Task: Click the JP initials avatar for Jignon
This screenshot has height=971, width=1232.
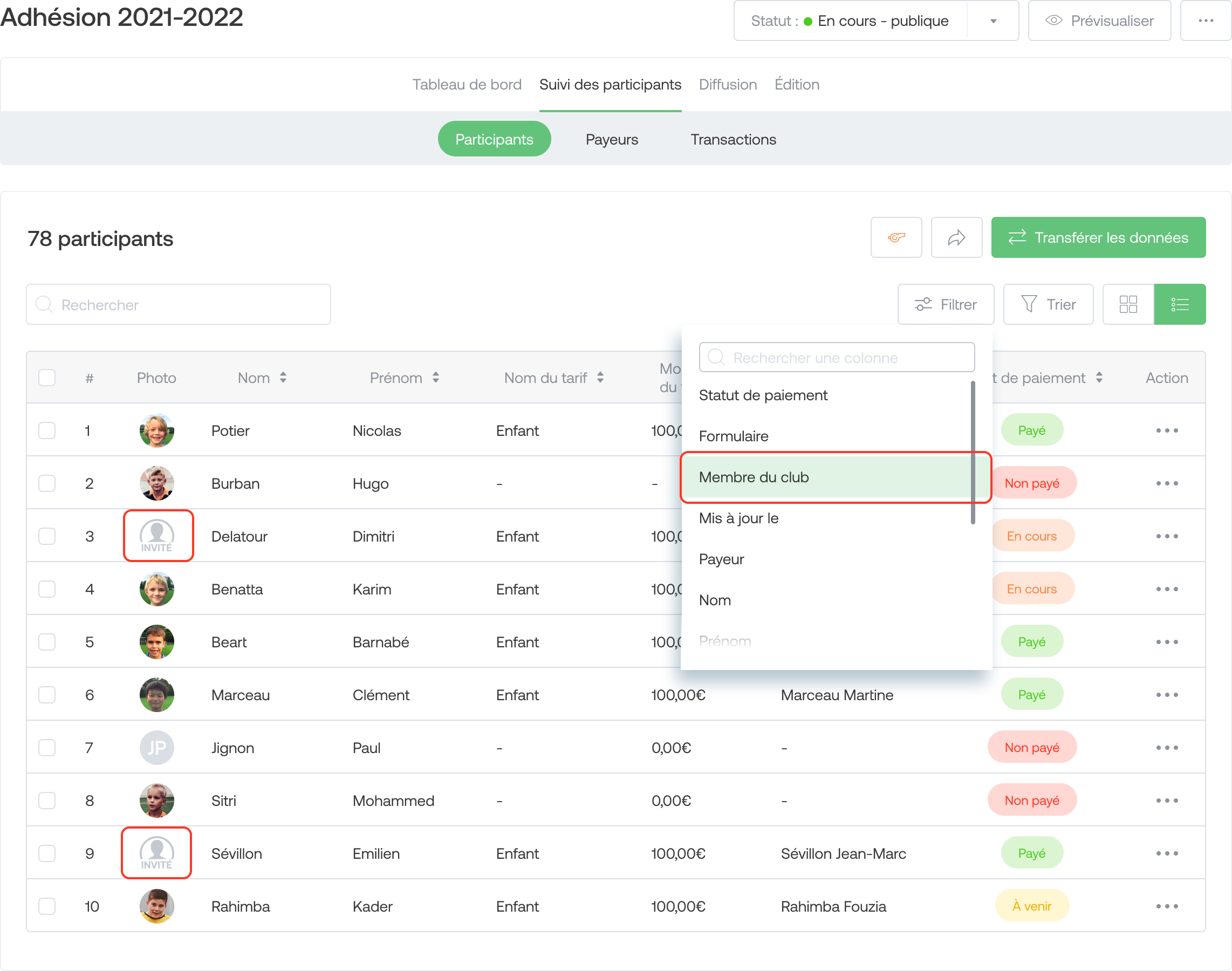Action: coord(156,748)
